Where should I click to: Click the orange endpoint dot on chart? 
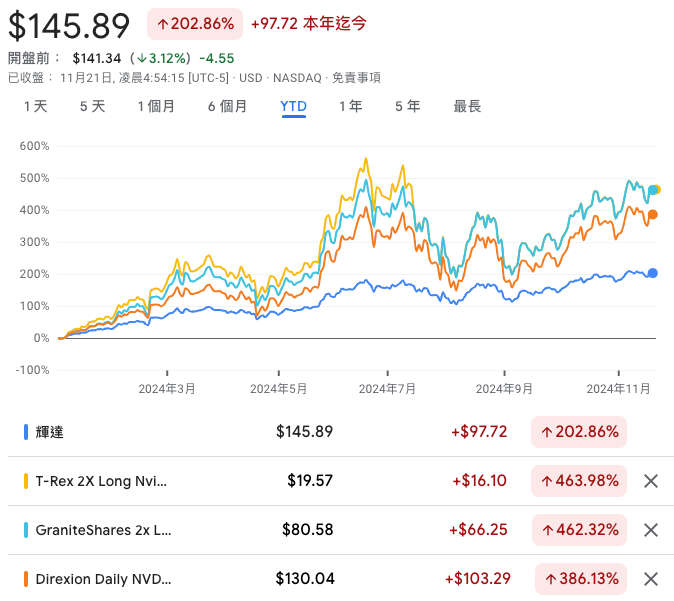coord(653,215)
